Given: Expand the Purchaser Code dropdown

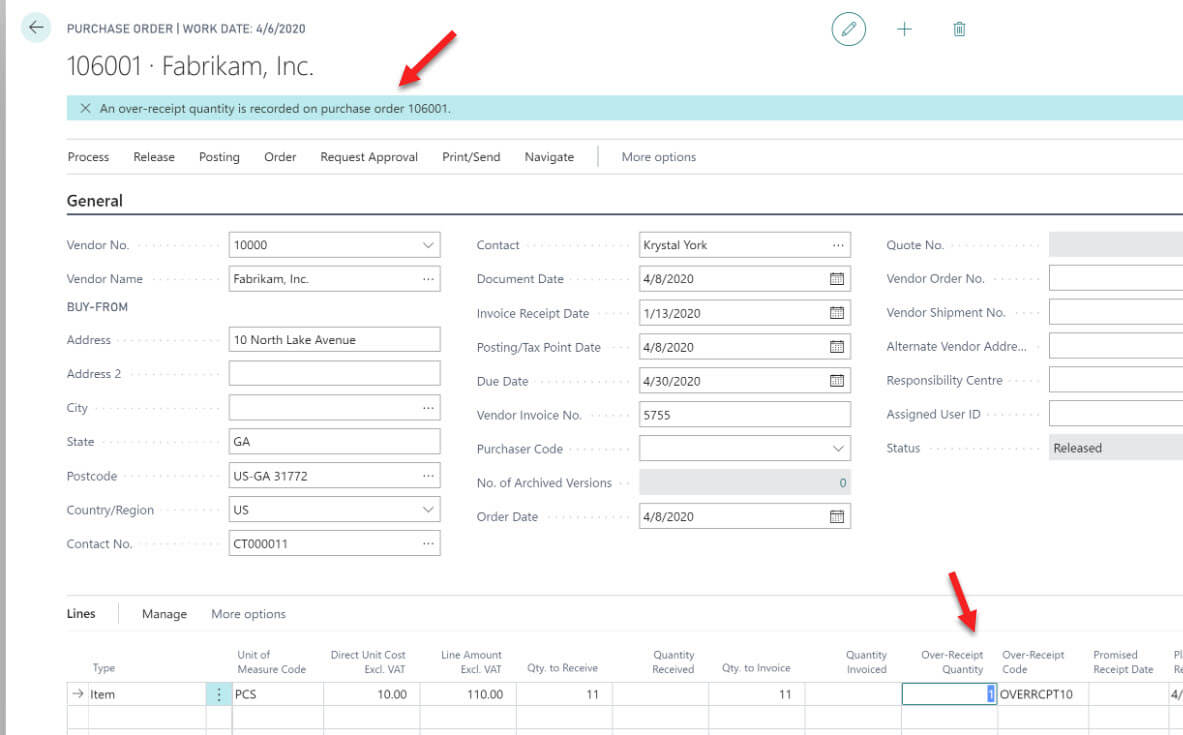Looking at the screenshot, I should click(x=838, y=449).
